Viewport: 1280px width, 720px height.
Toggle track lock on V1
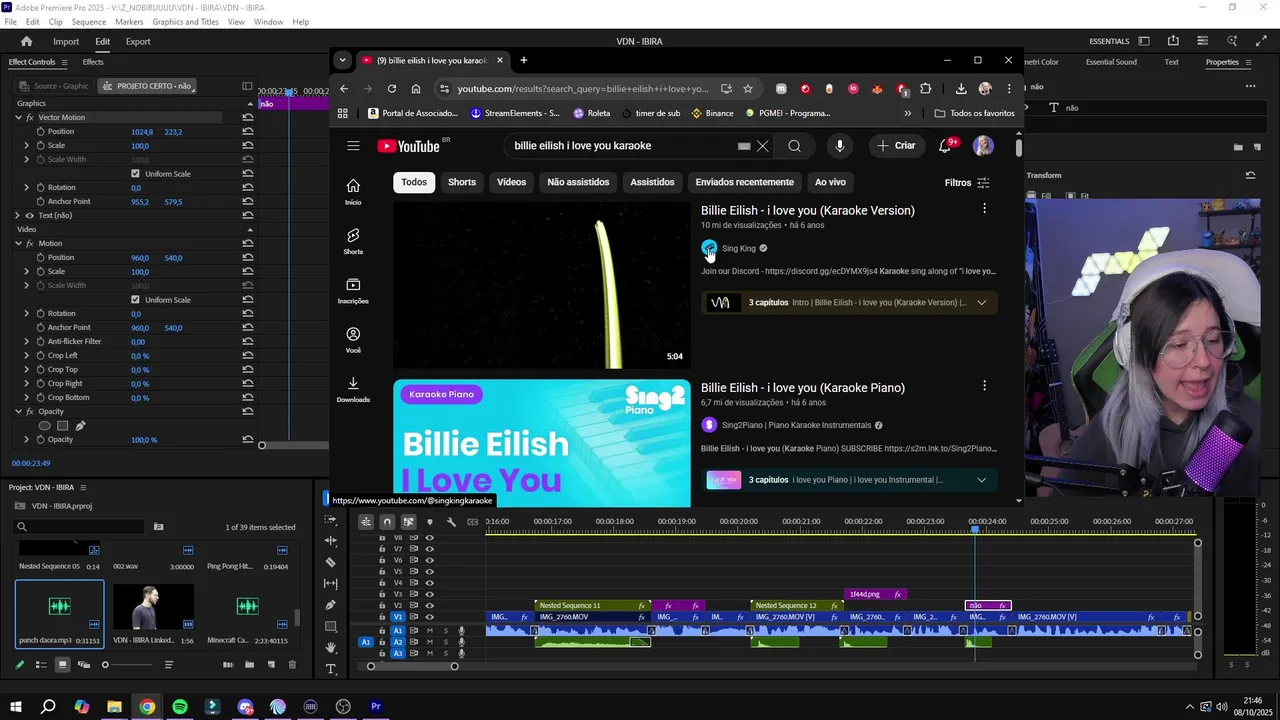click(381, 617)
